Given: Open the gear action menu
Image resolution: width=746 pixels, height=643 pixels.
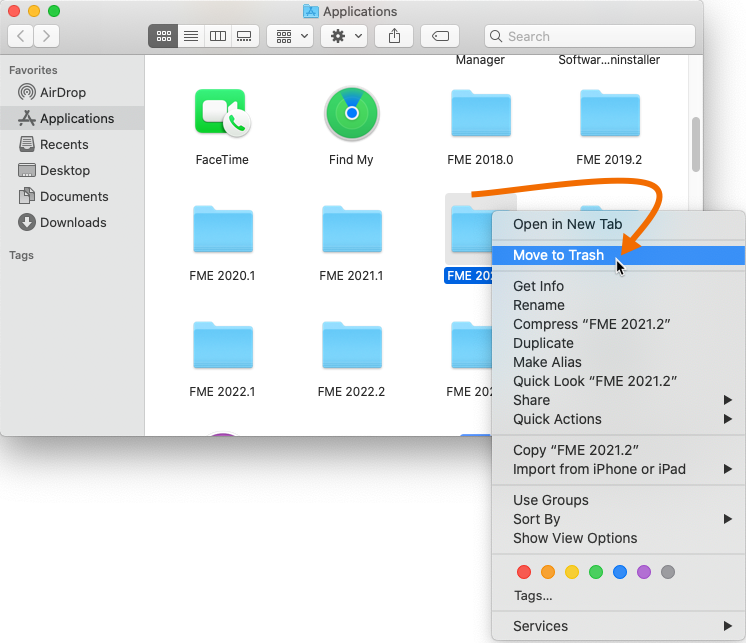Looking at the screenshot, I should (x=344, y=36).
